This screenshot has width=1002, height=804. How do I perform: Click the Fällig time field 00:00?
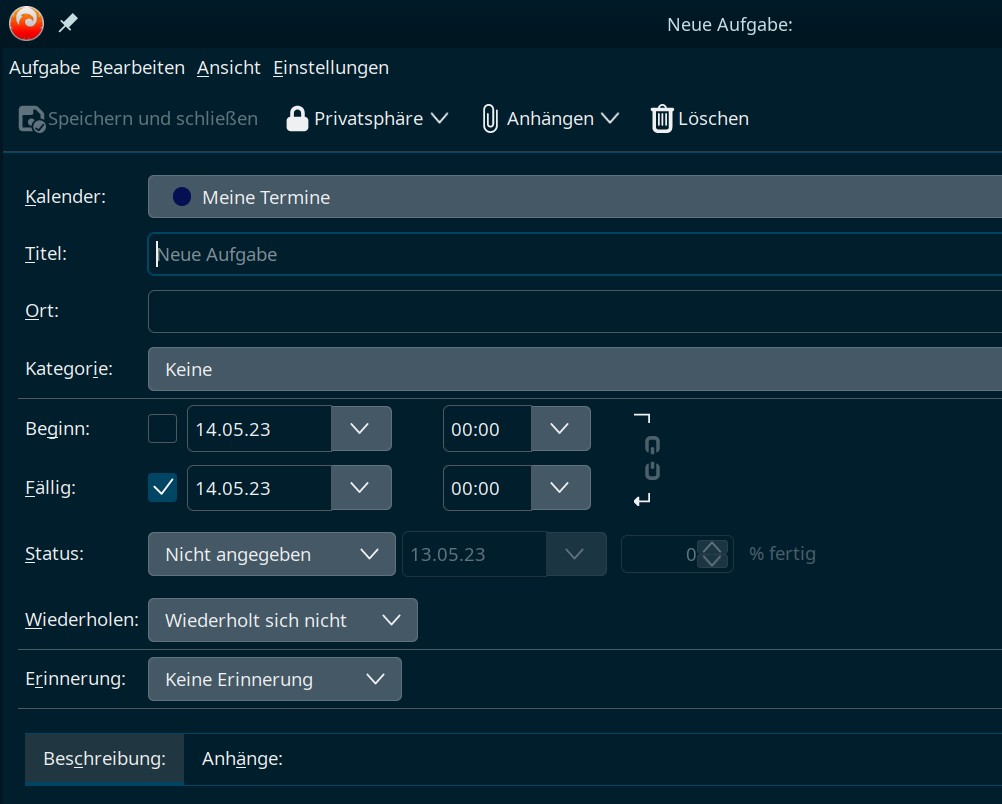tap(487, 488)
